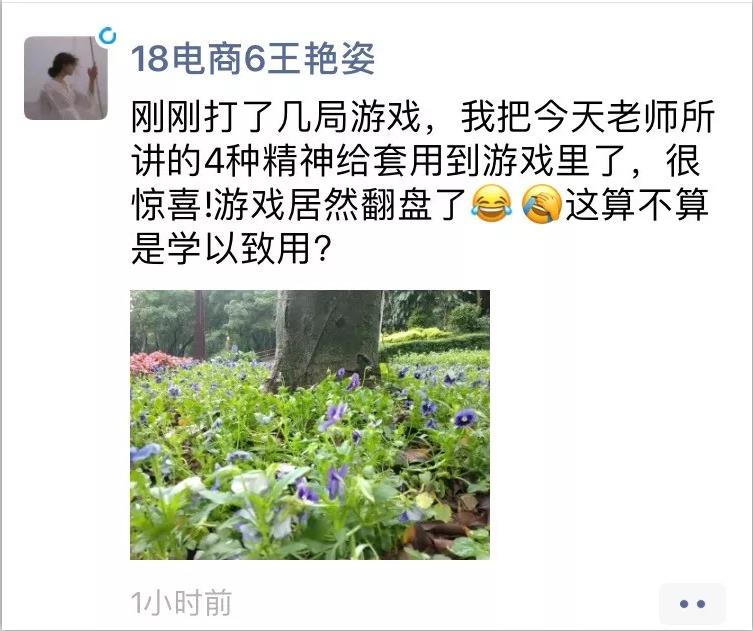This screenshot has width=753, height=631.
Task: Click the 1小时前 timestamp
Action: [182, 603]
